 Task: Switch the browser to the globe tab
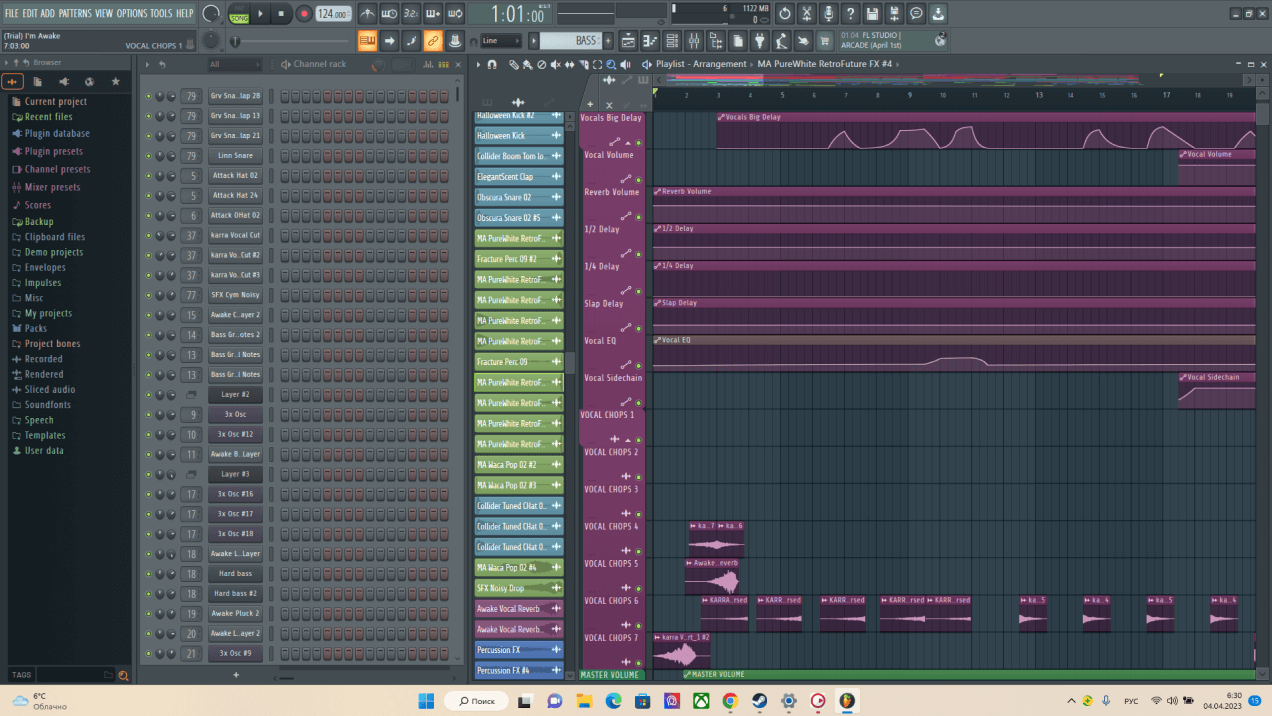pos(89,81)
